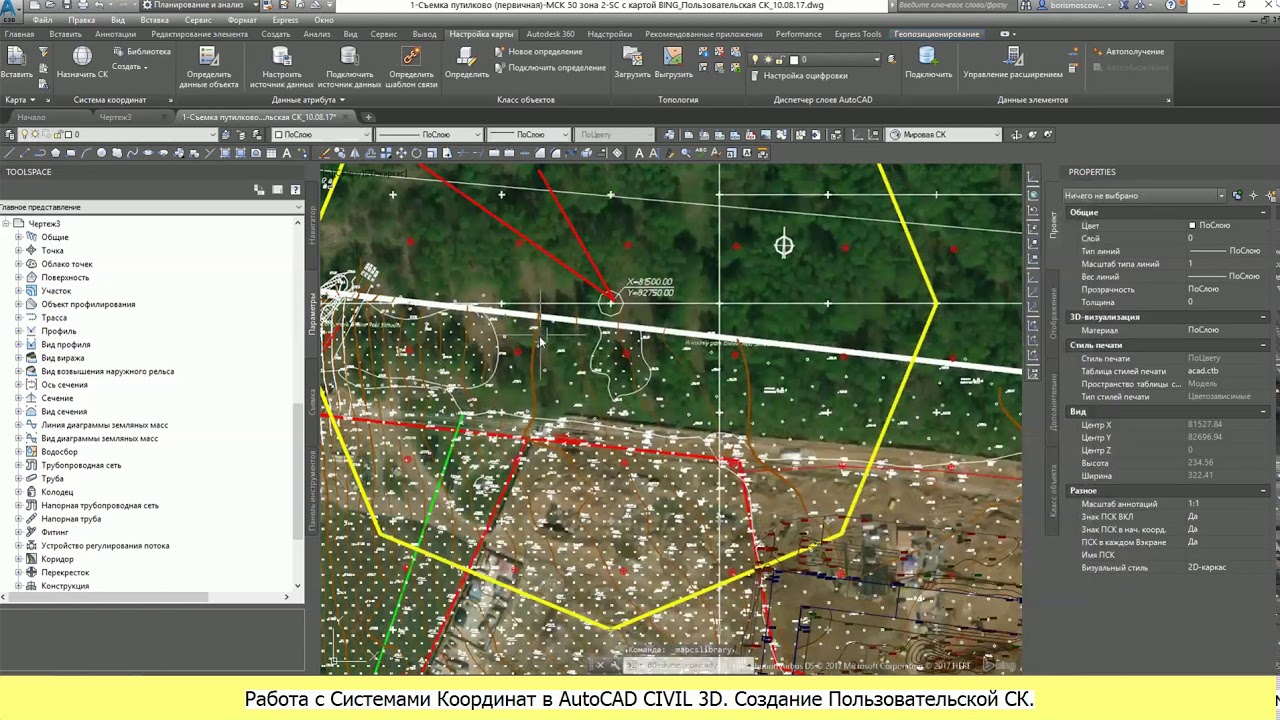Viewport: 1280px width, 720px height.
Task: Click the Облако точек icon in tree
Action: (x=32, y=264)
